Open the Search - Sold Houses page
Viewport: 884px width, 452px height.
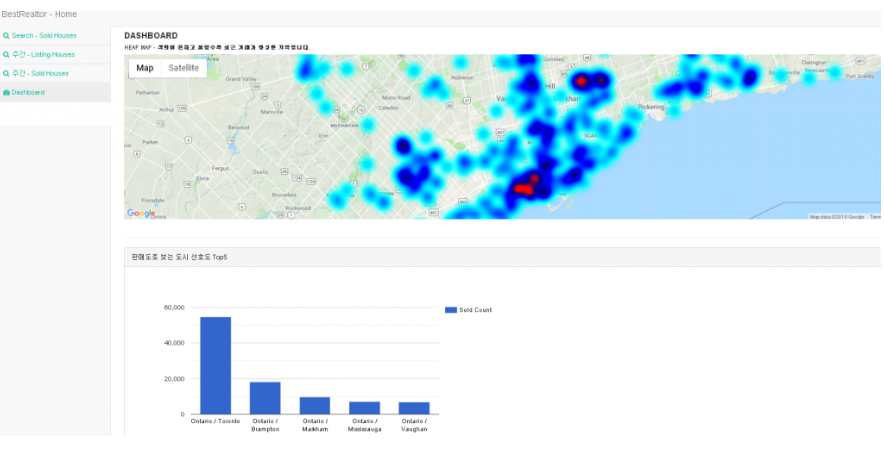pyautogui.click(x=43, y=36)
